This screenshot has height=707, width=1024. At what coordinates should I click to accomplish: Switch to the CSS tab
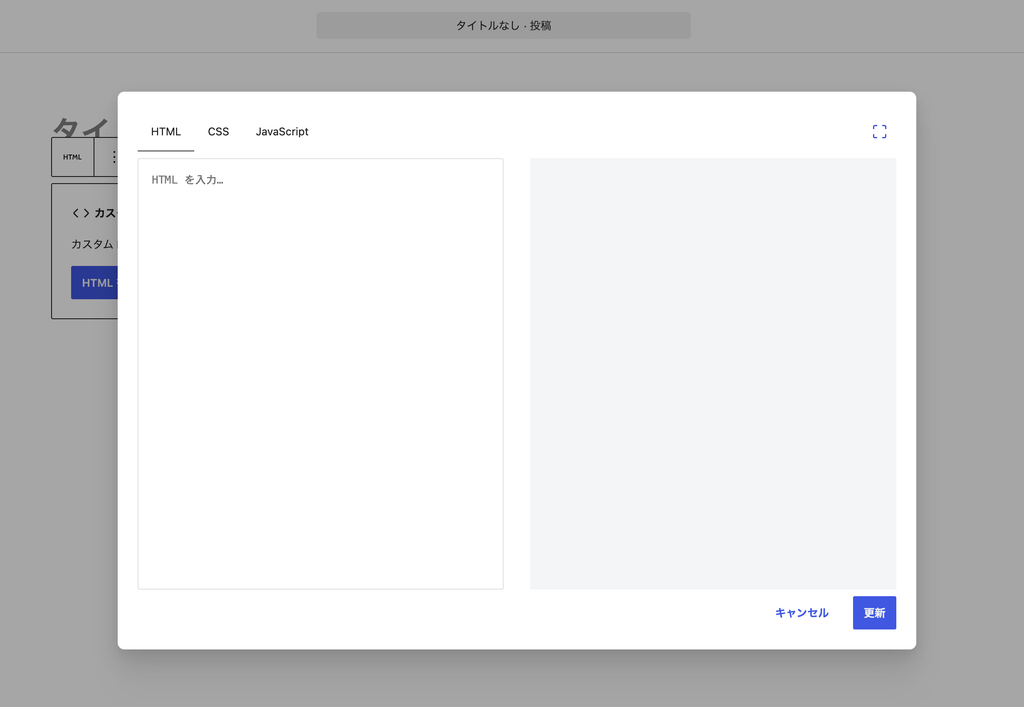point(218,132)
